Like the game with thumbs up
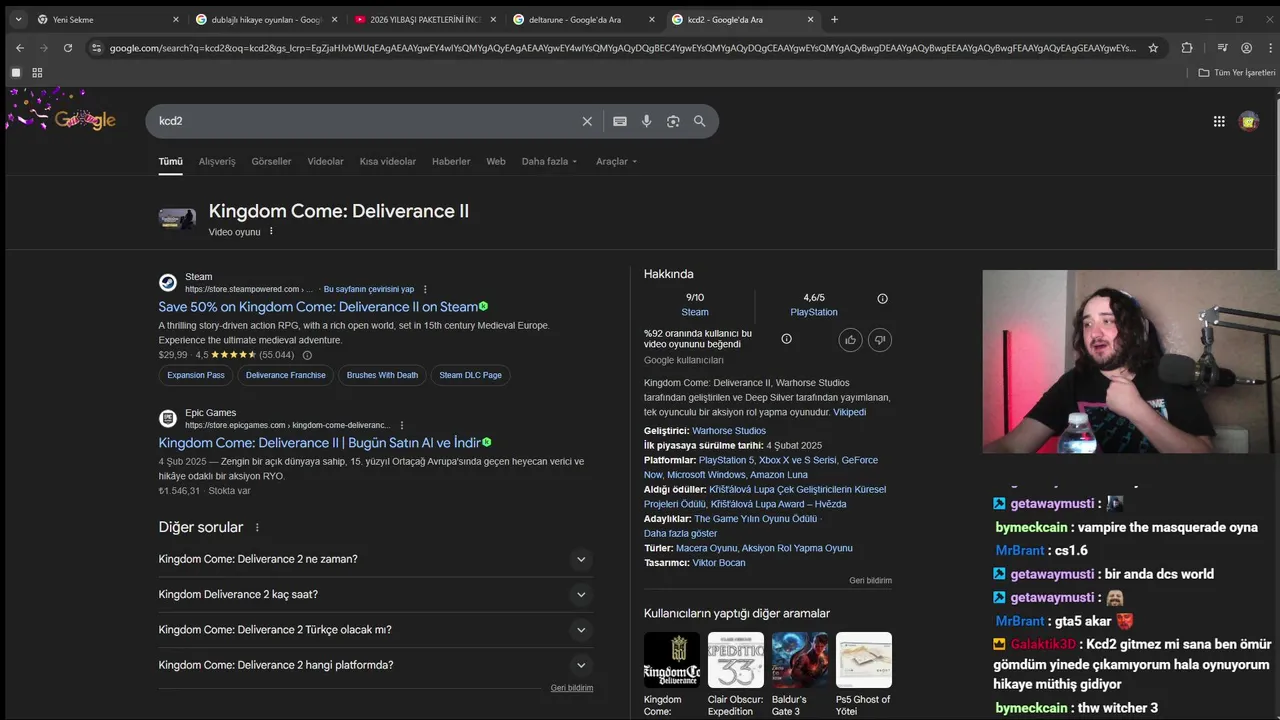The image size is (1280, 720). [x=850, y=340]
